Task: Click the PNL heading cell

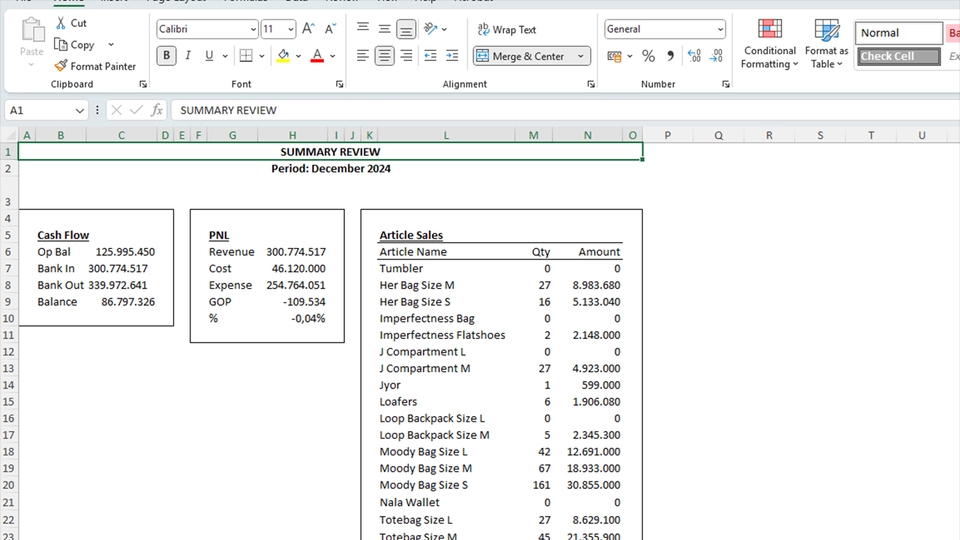Action: (219, 235)
